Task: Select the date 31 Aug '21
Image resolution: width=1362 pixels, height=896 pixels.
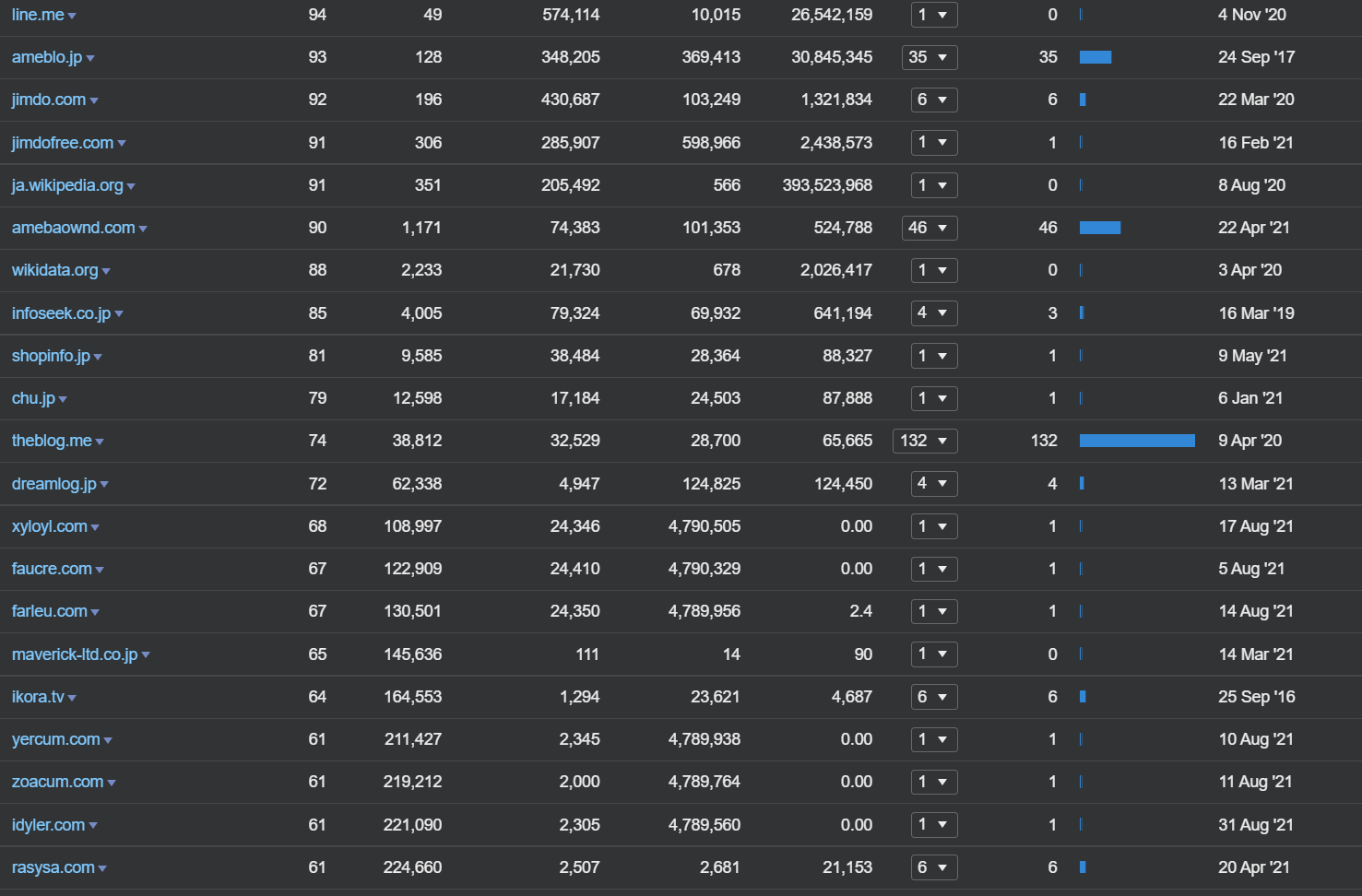Action: click(x=1256, y=825)
